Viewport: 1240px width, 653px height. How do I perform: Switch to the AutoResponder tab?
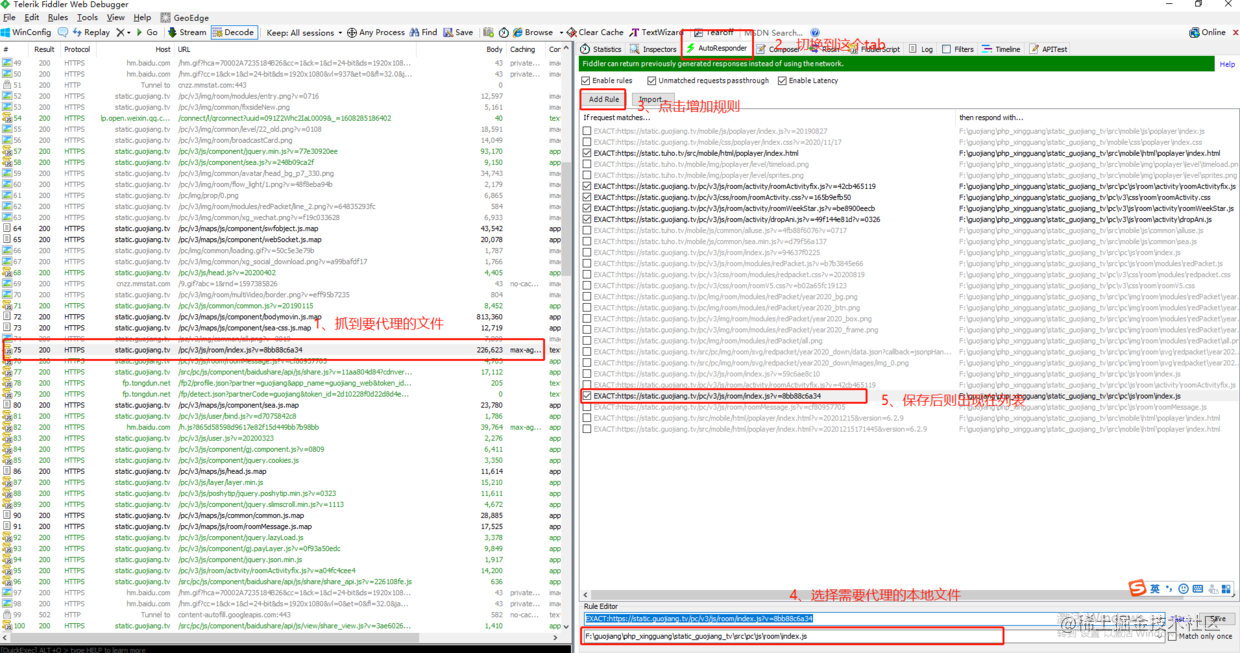716,48
